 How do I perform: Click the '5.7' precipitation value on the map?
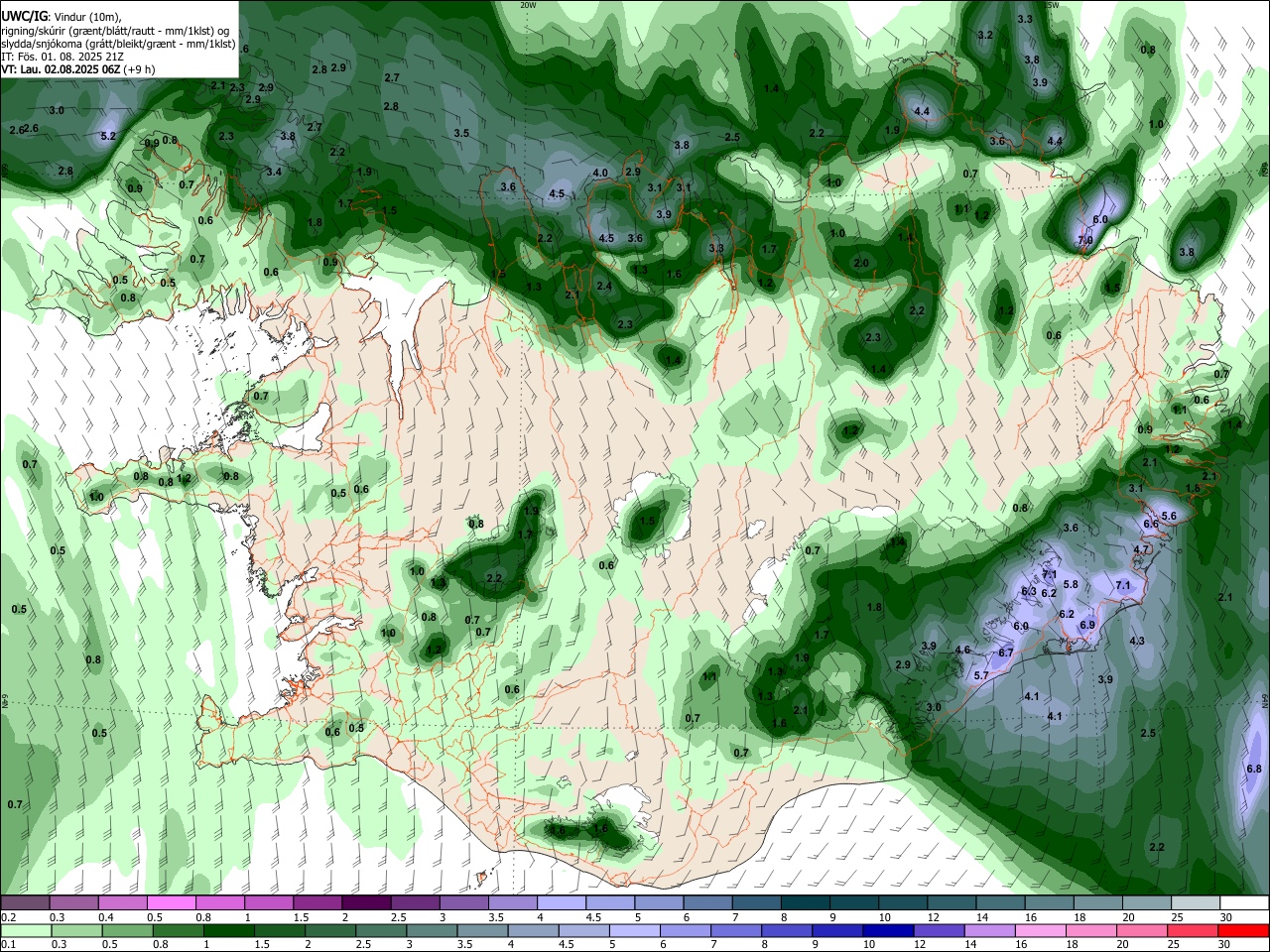pos(981,675)
